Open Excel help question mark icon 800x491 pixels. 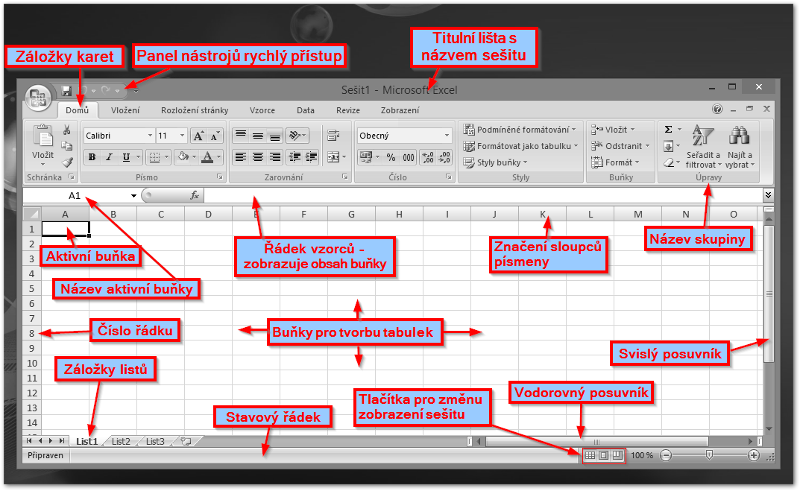tap(717, 109)
